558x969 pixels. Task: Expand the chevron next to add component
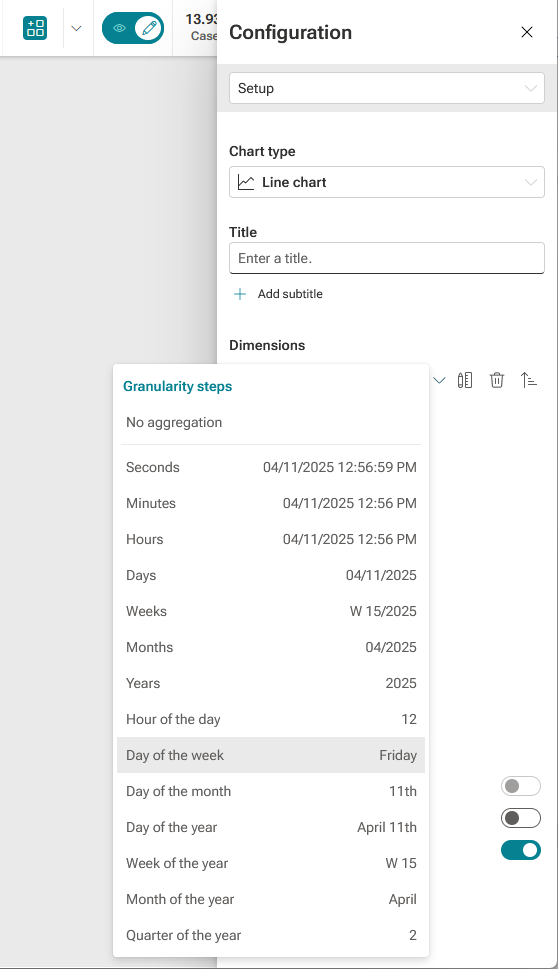[x=76, y=28]
